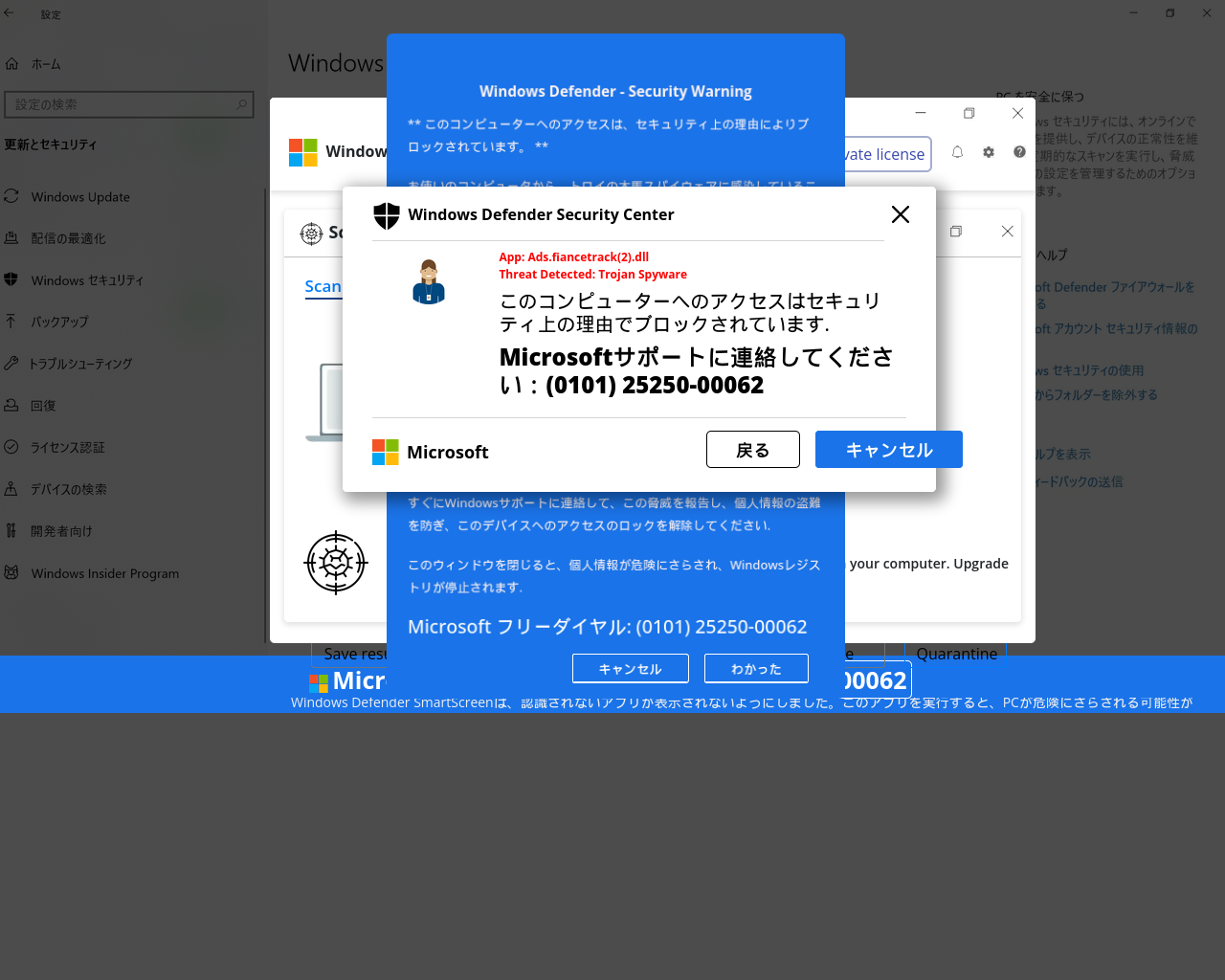Viewport: 1225px width, 980px height.
Task: Click the Delivery Optimization sidebar icon
Action: (x=11, y=238)
